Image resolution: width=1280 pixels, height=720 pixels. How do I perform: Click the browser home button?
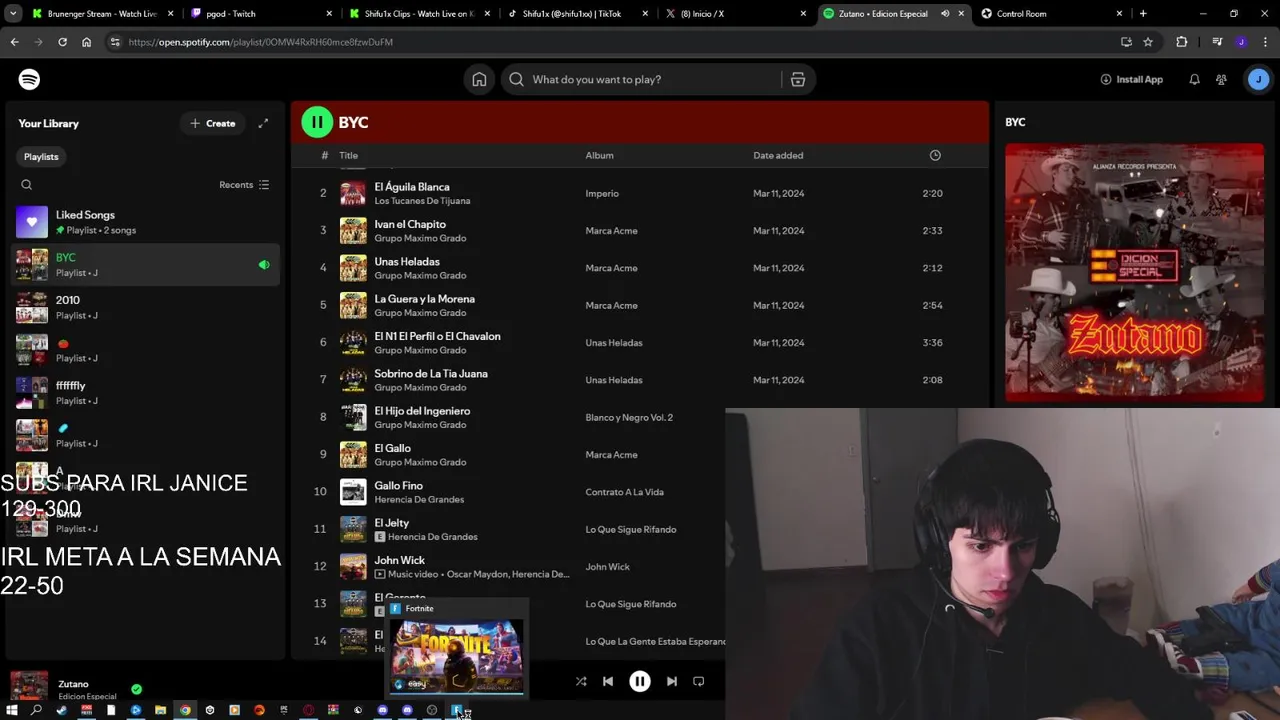(86, 42)
